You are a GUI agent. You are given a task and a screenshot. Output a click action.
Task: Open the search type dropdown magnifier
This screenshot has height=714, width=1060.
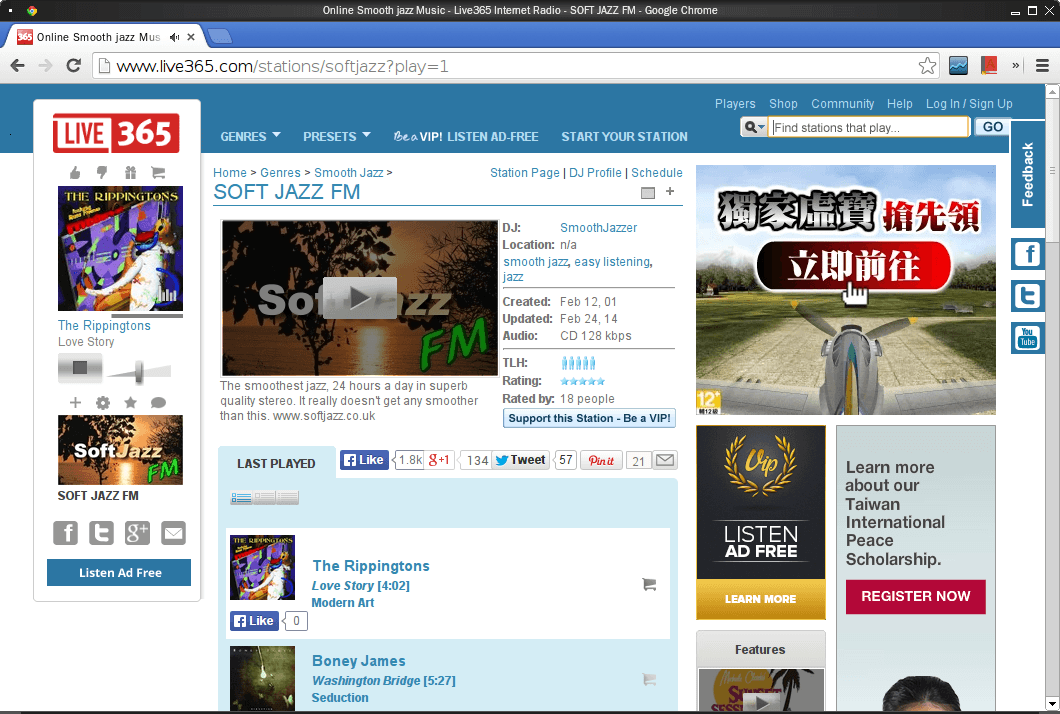point(753,127)
